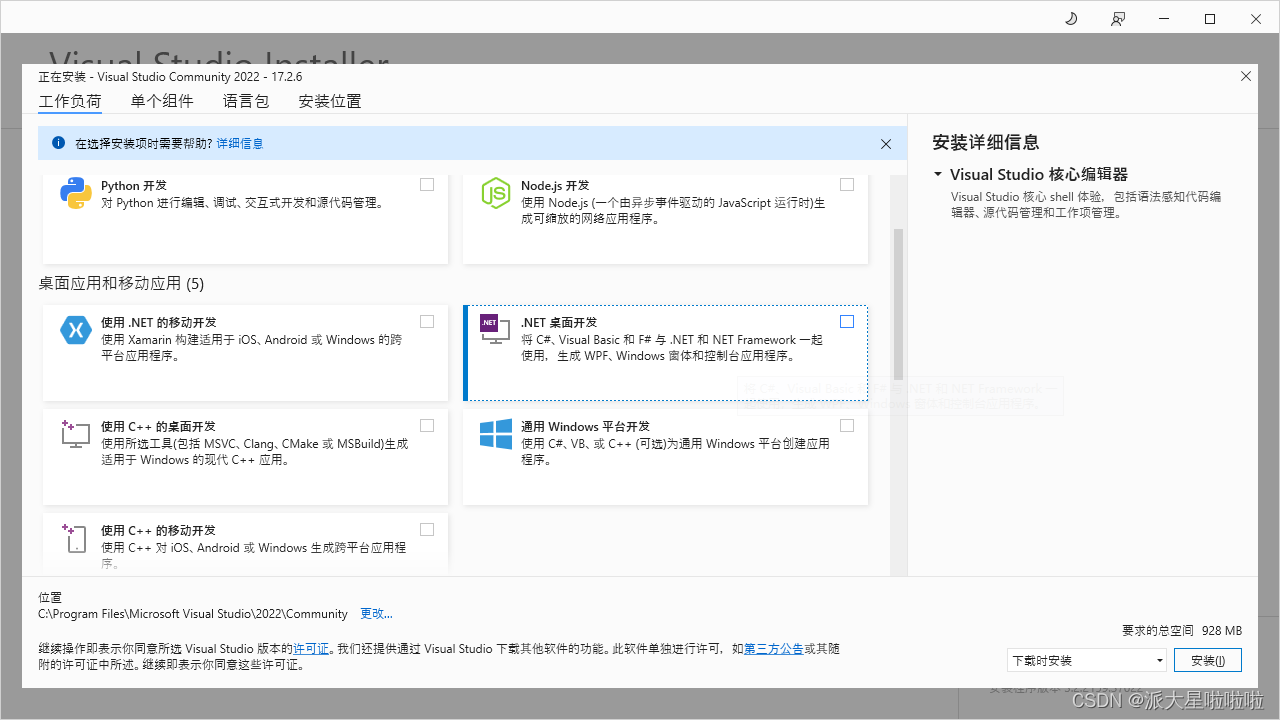Dismiss the help banner with its X
The image size is (1280, 720).
886,144
